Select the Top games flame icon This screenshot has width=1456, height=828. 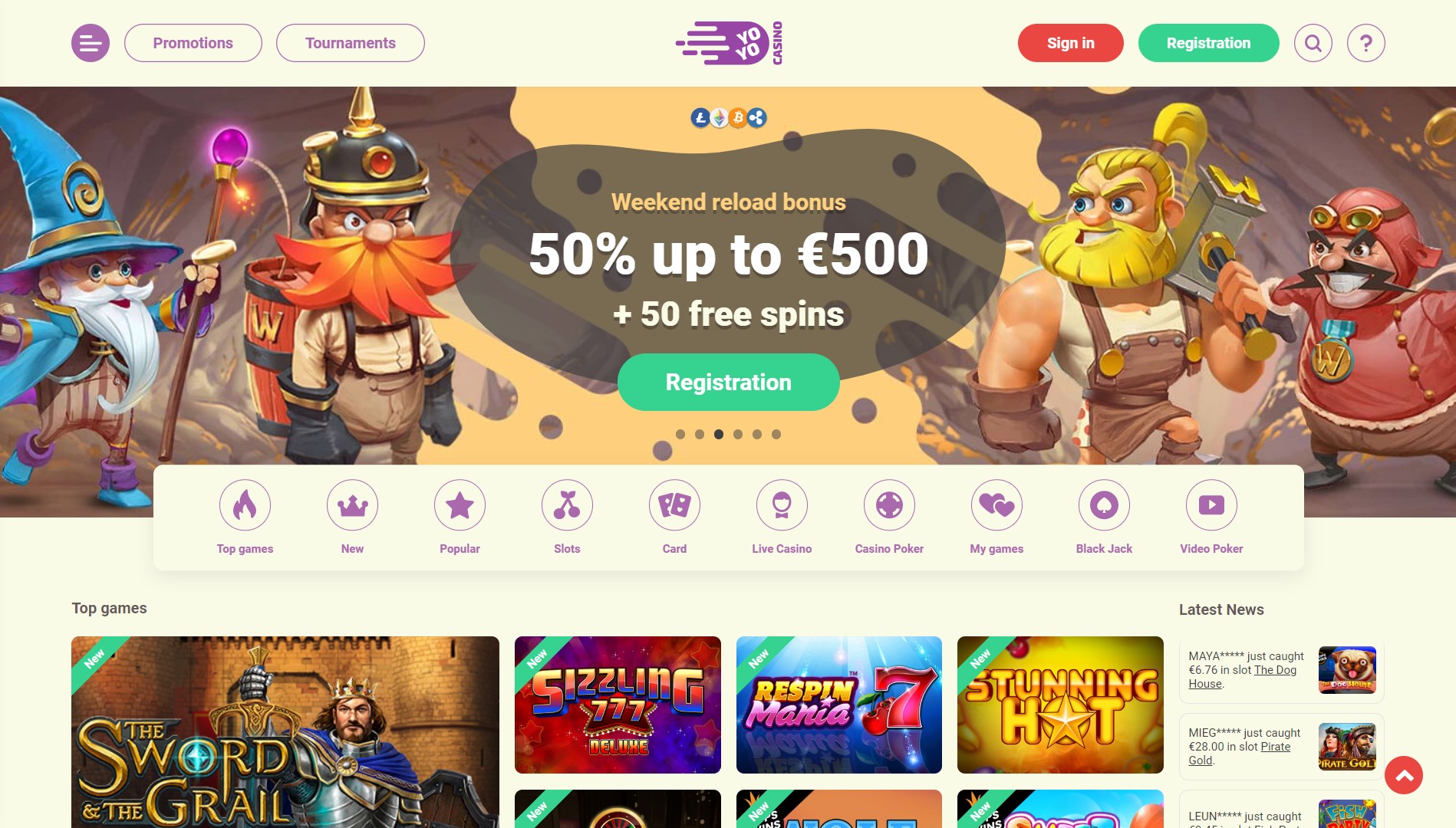pyautogui.click(x=245, y=505)
